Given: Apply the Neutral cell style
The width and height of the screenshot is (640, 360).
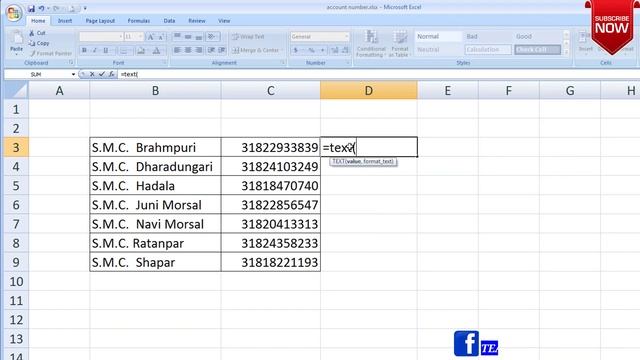Looking at the screenshot, I should pos(438,49).
